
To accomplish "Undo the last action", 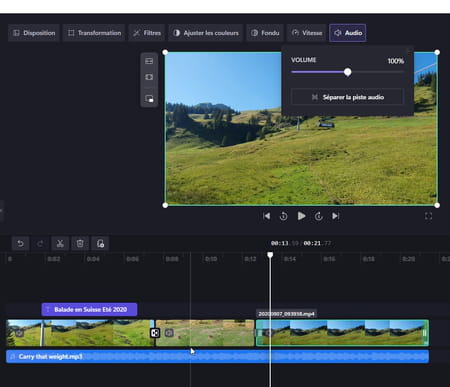I will [20, 244].
